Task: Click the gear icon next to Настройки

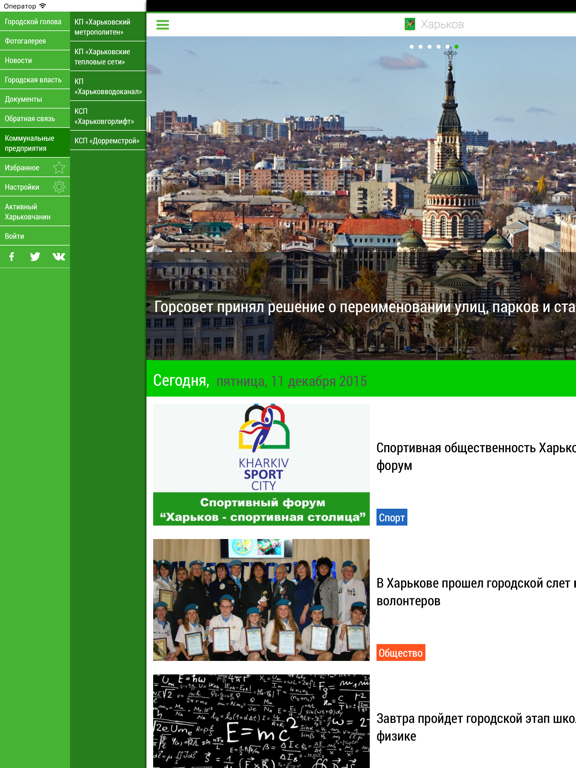Action: point(59,187)
